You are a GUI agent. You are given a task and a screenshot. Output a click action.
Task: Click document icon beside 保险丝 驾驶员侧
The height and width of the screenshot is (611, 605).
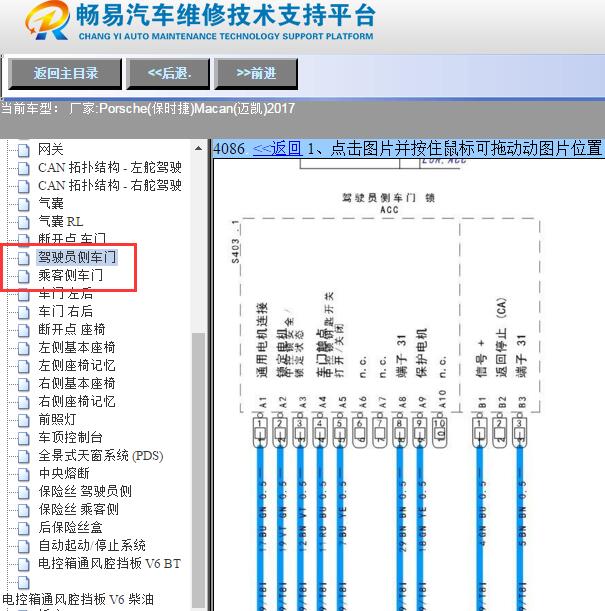24,492
